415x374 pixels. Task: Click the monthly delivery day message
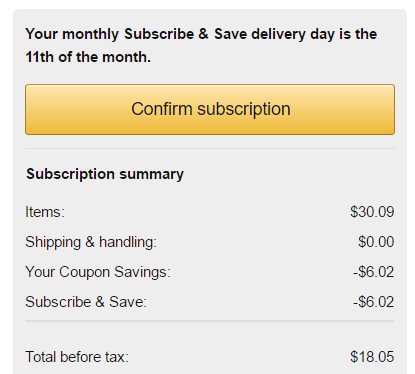click(x=201, y=46)
